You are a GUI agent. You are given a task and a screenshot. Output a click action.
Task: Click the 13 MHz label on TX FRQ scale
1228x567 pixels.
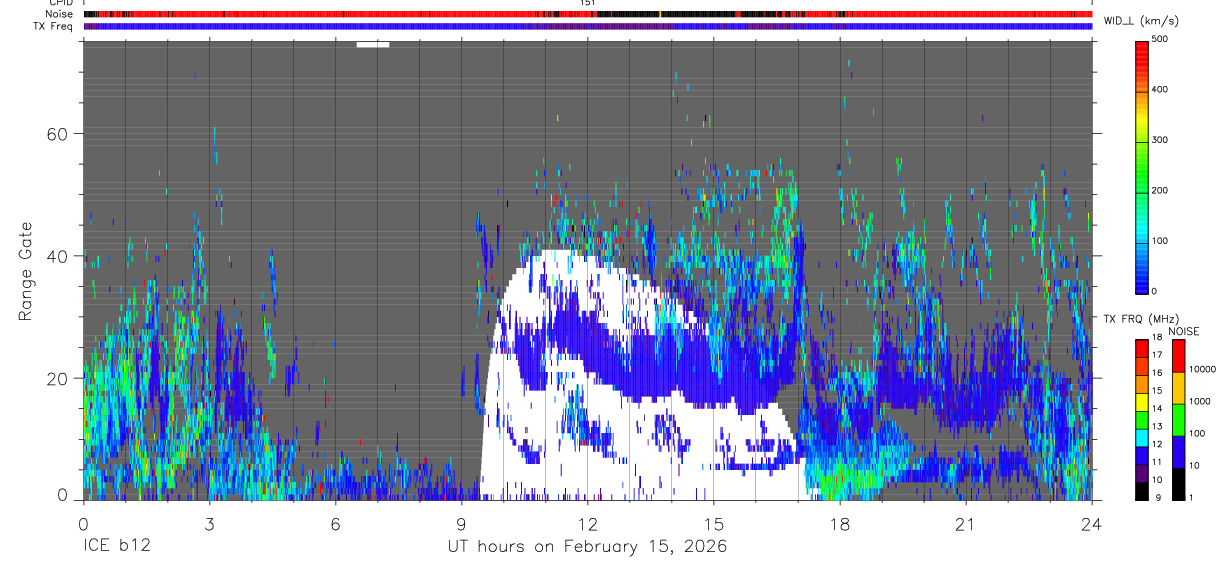[x=1157, y=426]
